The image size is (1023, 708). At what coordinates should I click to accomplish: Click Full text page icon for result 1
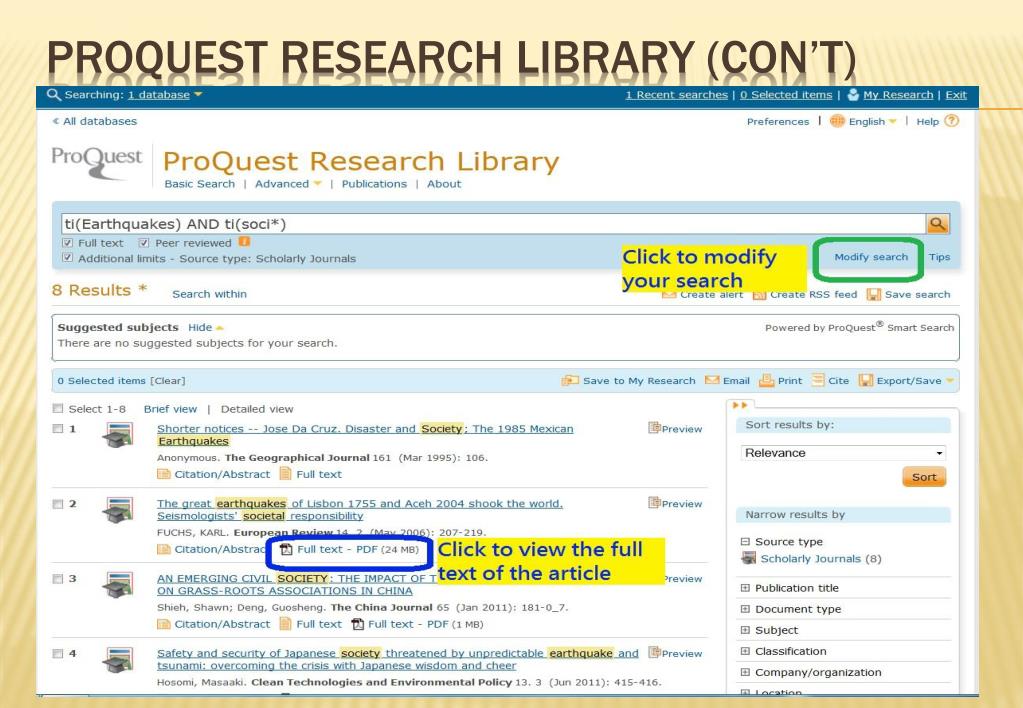[285, 474]
